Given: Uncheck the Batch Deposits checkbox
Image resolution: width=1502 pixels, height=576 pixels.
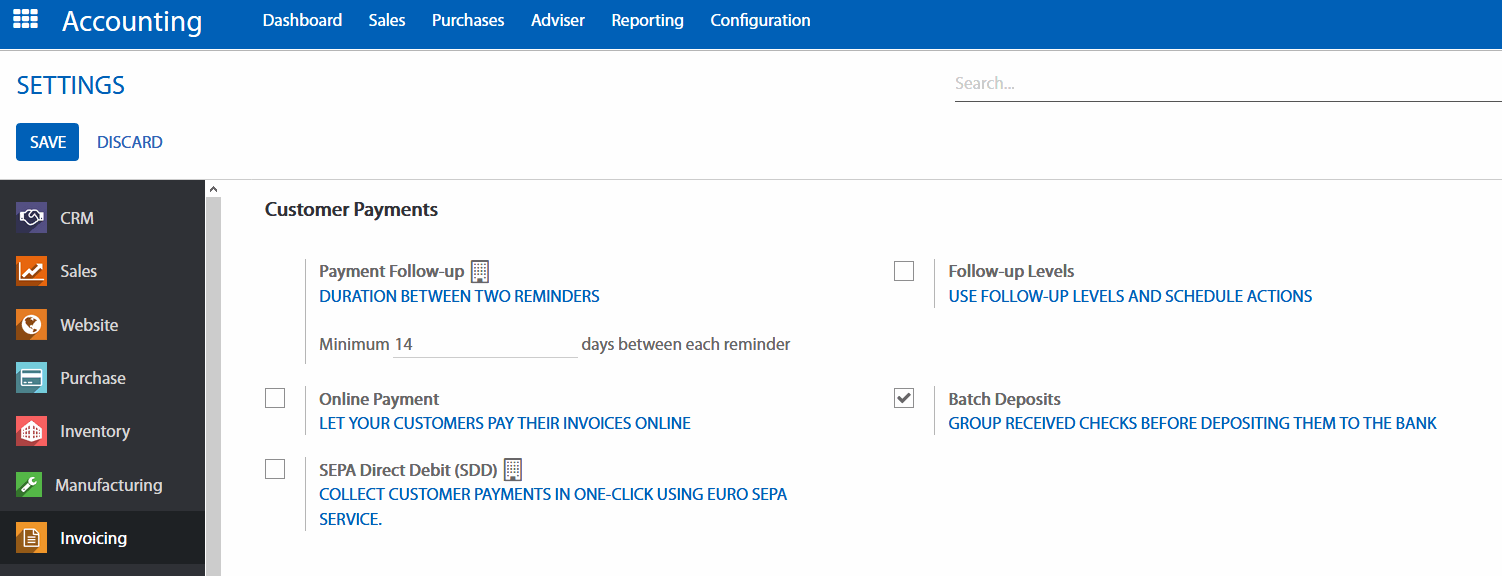Looking at the screenshot, I should [x=904, y=398].
